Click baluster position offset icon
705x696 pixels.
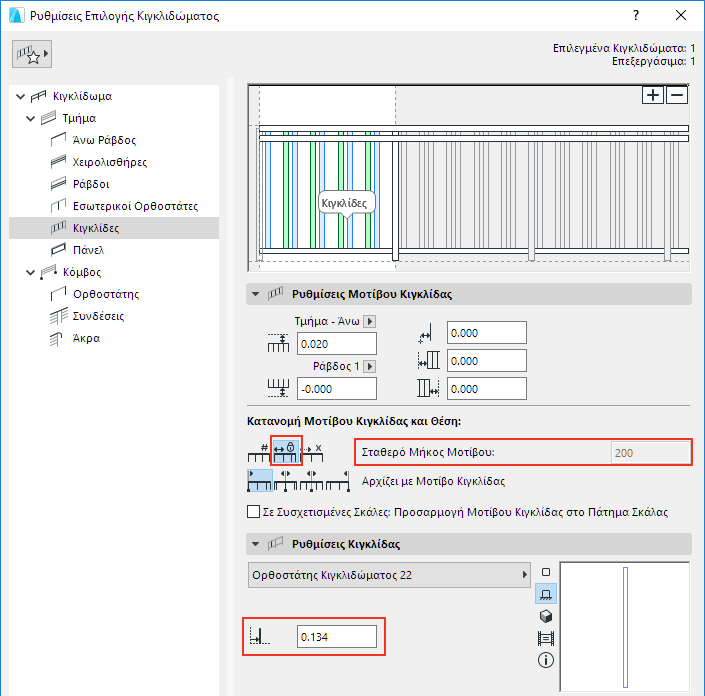[x=260, y=637]
